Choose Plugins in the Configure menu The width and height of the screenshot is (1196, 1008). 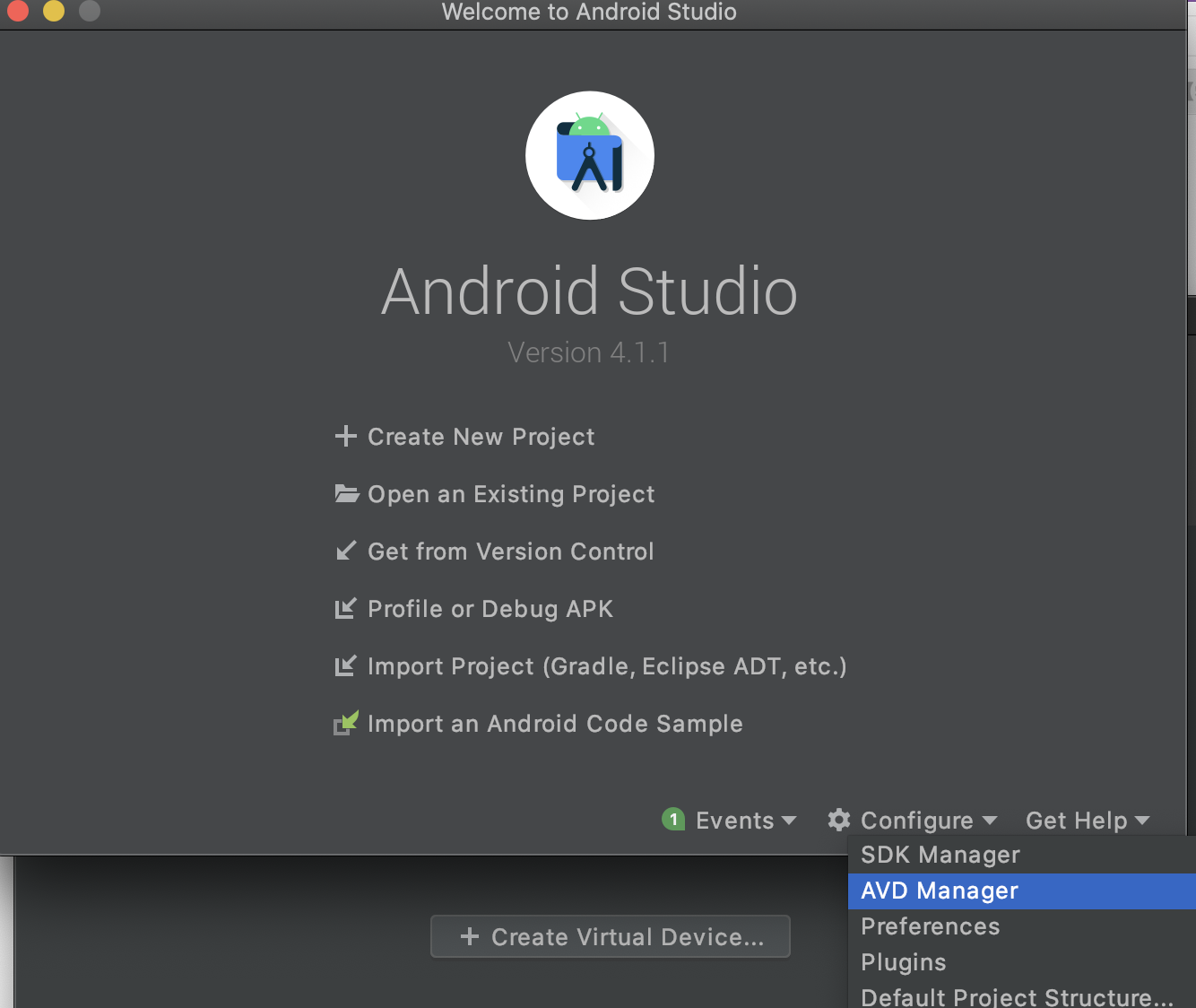click(x=1022, y=962)
